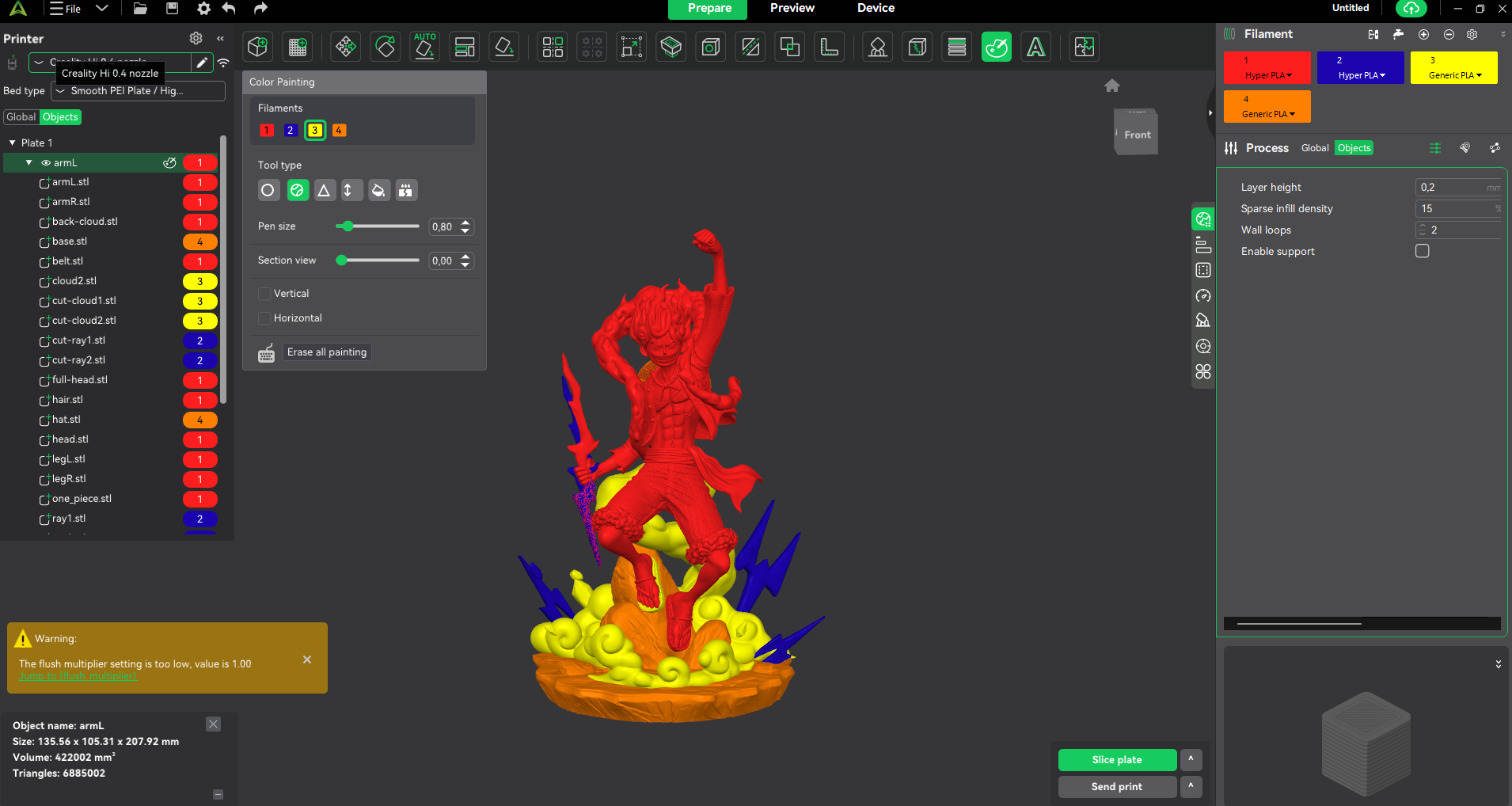Enable the Horizontal checkbox

pos(264,318)
